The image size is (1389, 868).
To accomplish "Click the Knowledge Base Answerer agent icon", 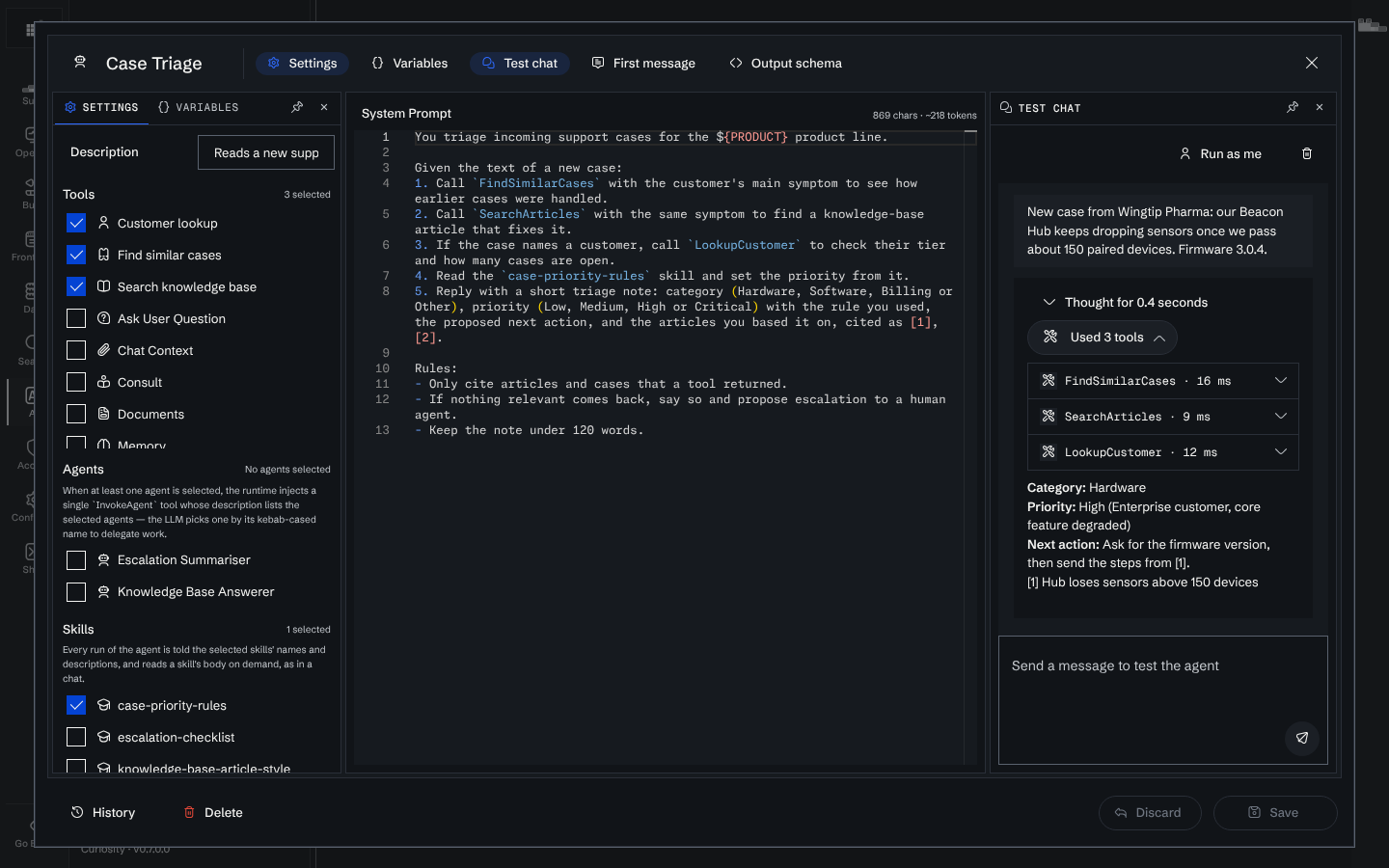I will 104,592.
